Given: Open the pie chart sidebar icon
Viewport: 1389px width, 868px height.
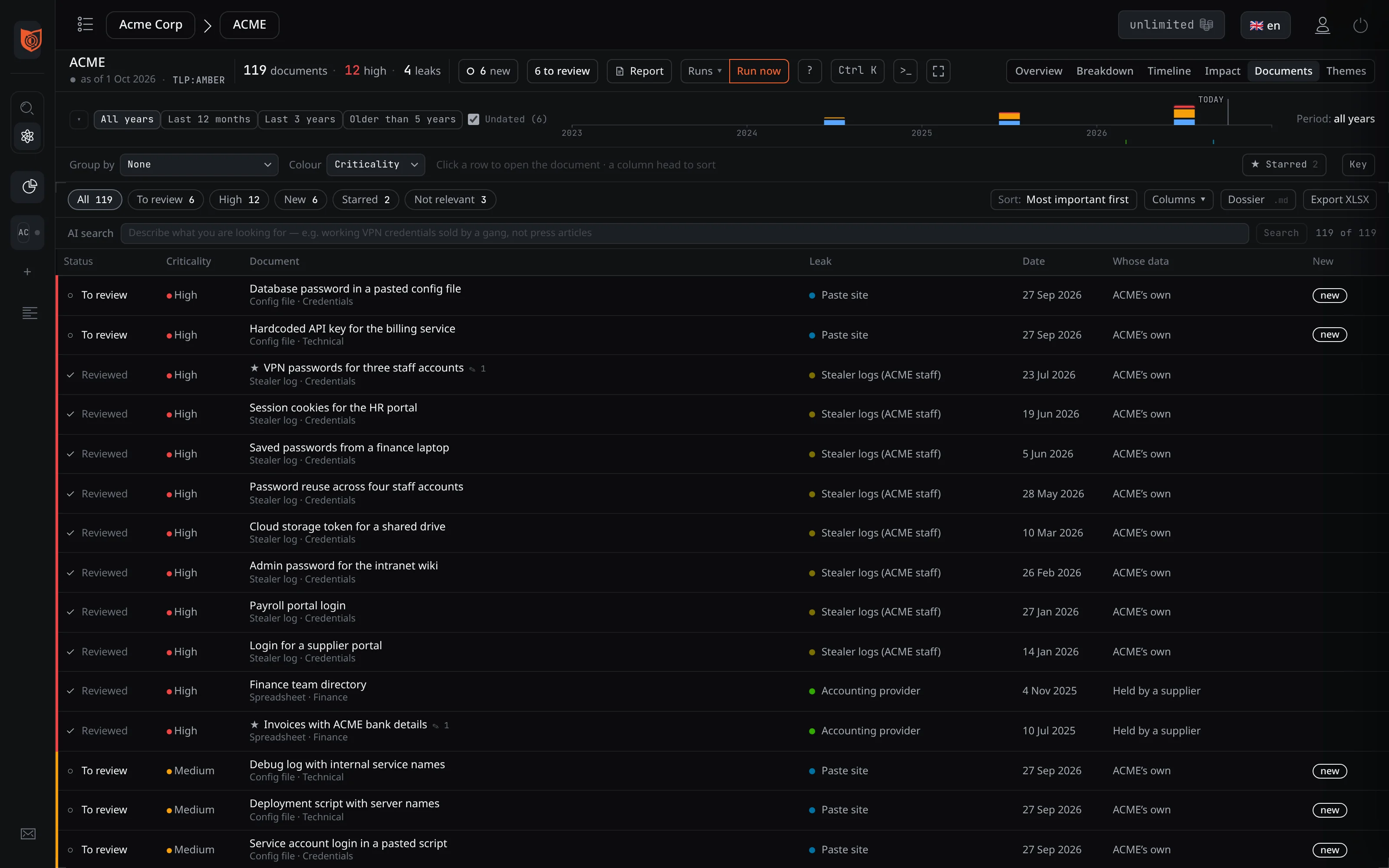Looking at the screenshot, I should coord(29,187).
